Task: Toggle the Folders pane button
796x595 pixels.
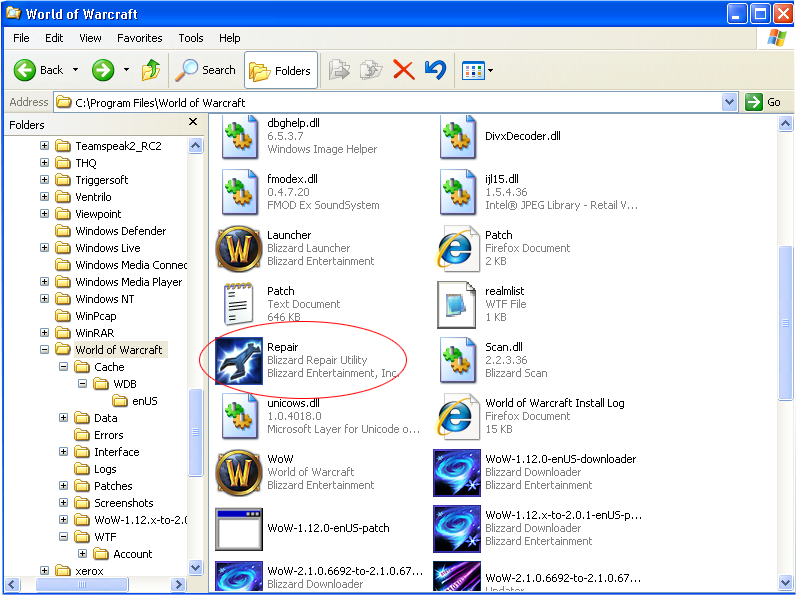Action: pyautogui.click(x=281, y=71)
